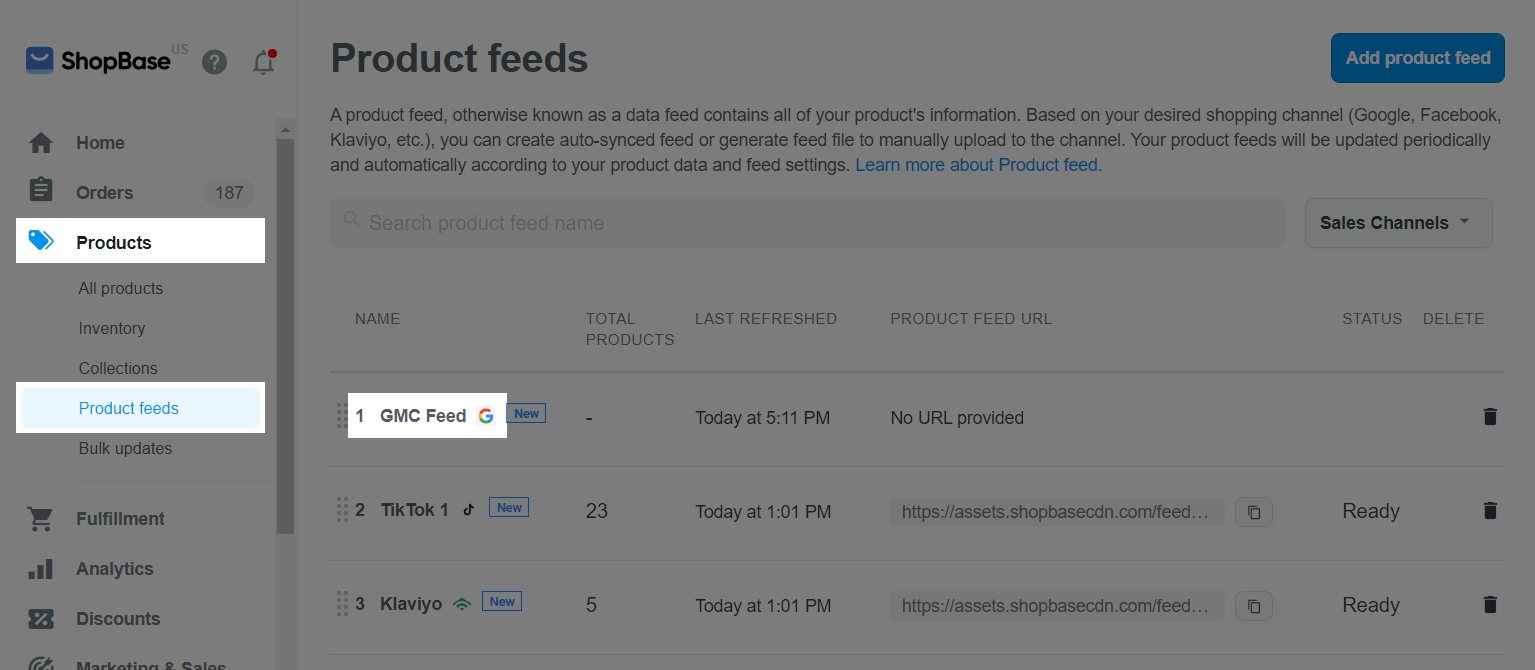
Task: Delete the TikTok 1 feed
Action: pos(1490,511)
